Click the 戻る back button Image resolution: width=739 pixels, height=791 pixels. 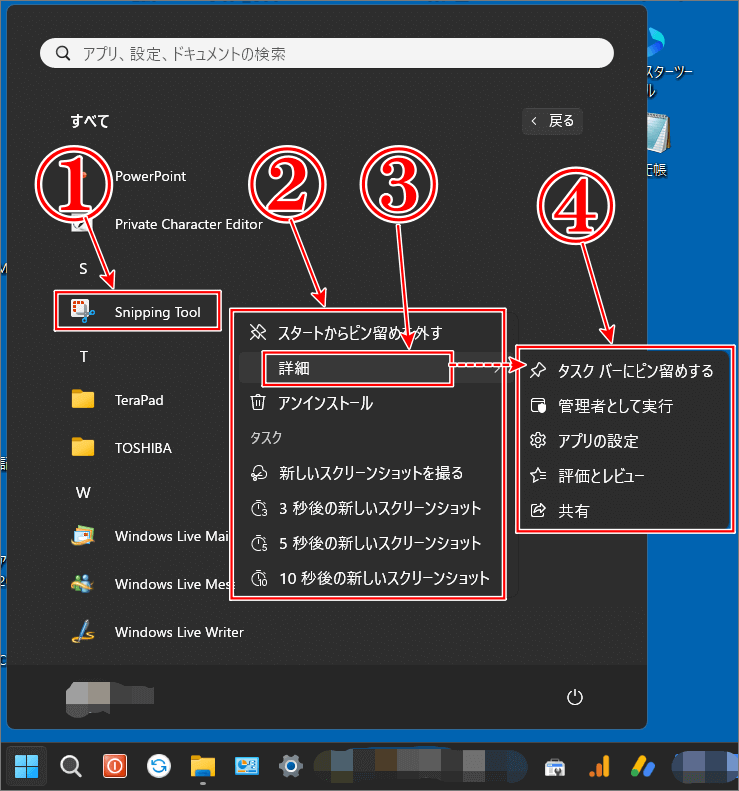point(552,121)
